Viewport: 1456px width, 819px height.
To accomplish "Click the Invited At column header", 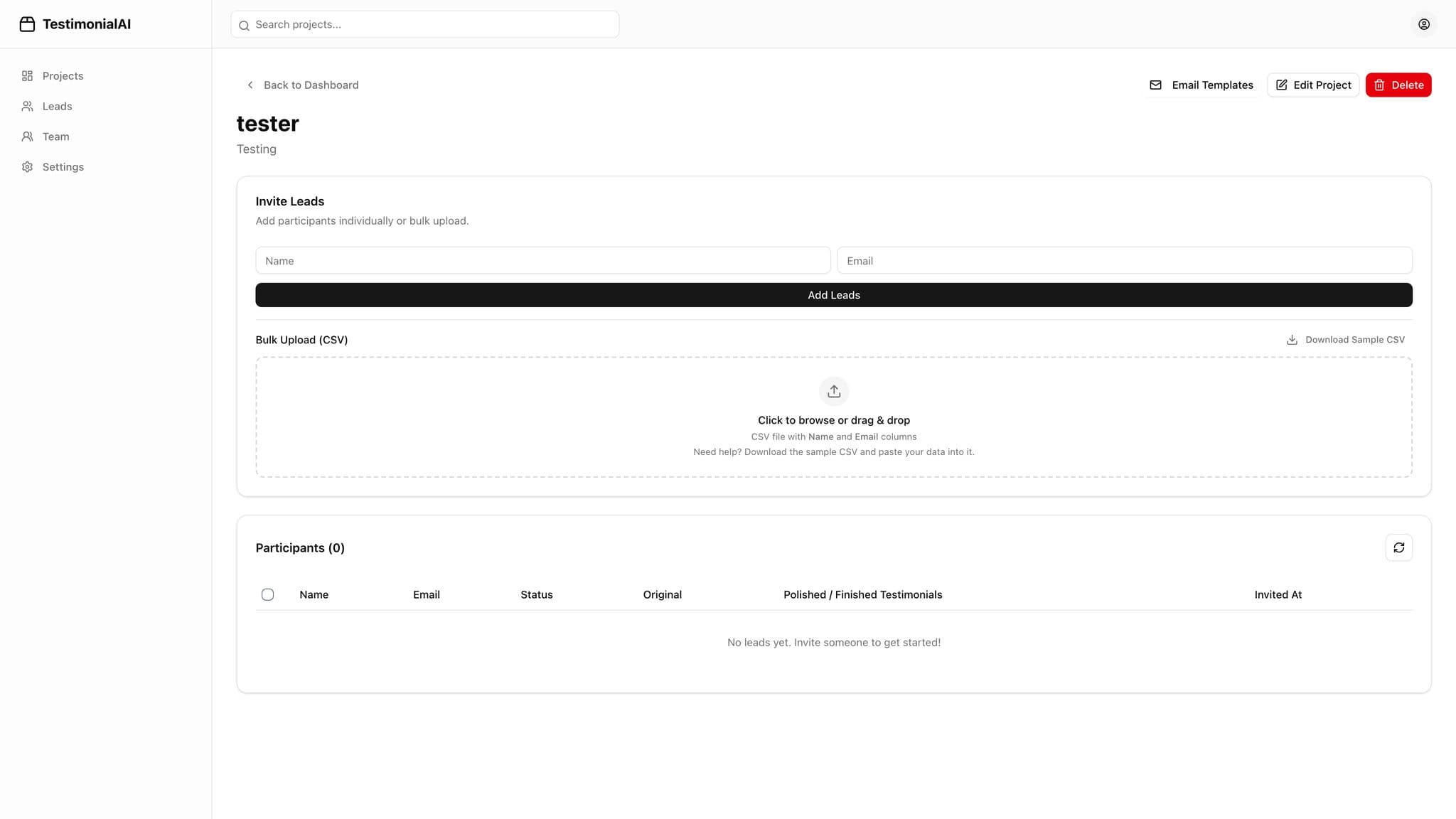I will click(1278, 594).
